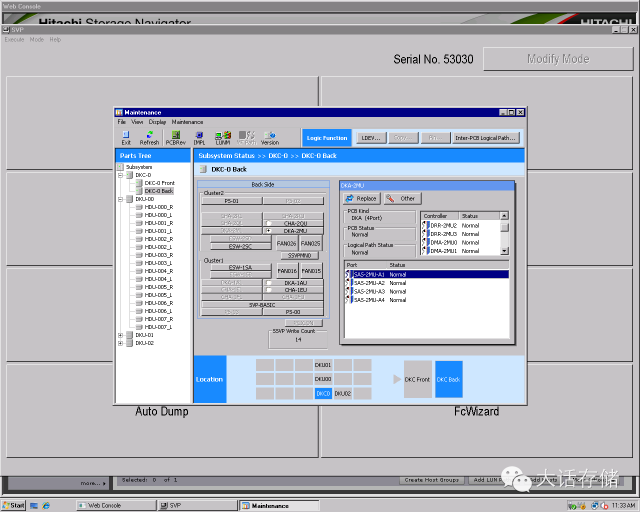
Task: Click the DKU-00 drive icon in Parts Tree
Action: pos(129,199)
